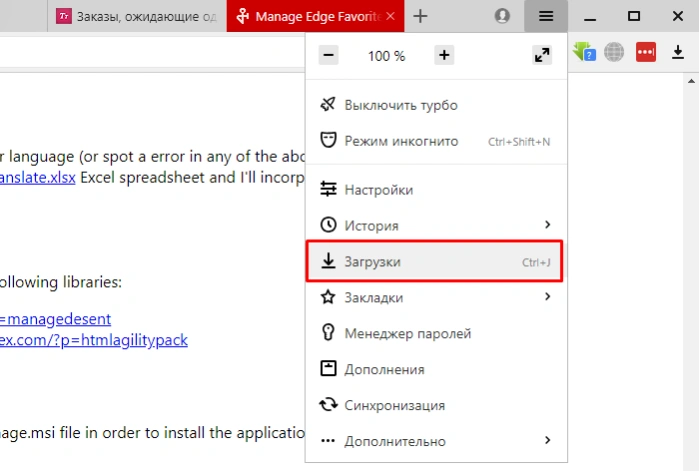Click the green arrow extension icon
This screenshot has width=699, height=471.
[584, 52]
